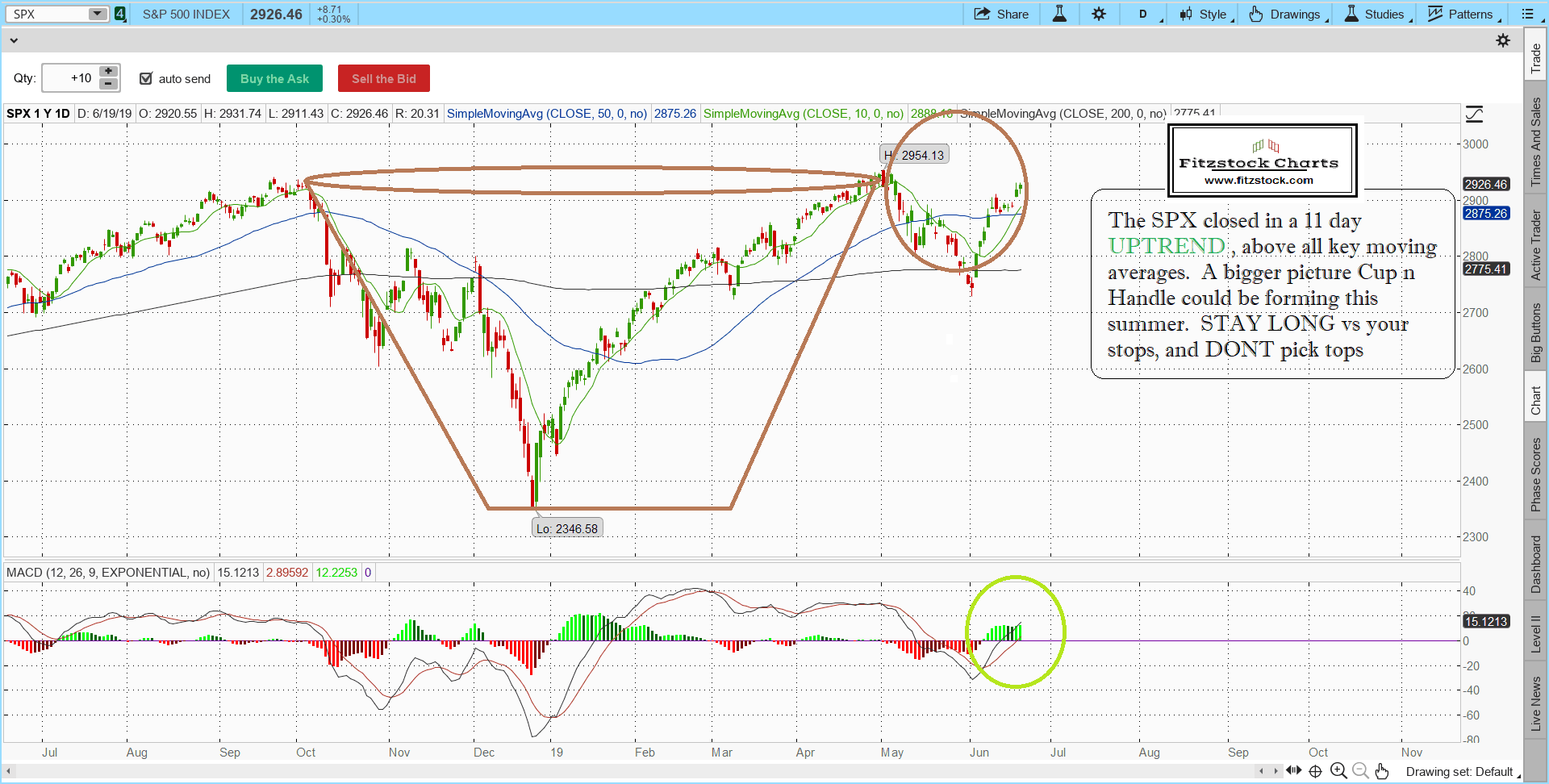
Task: Select the pan hand tool near Drawing set
Action: pos(1382,771)
